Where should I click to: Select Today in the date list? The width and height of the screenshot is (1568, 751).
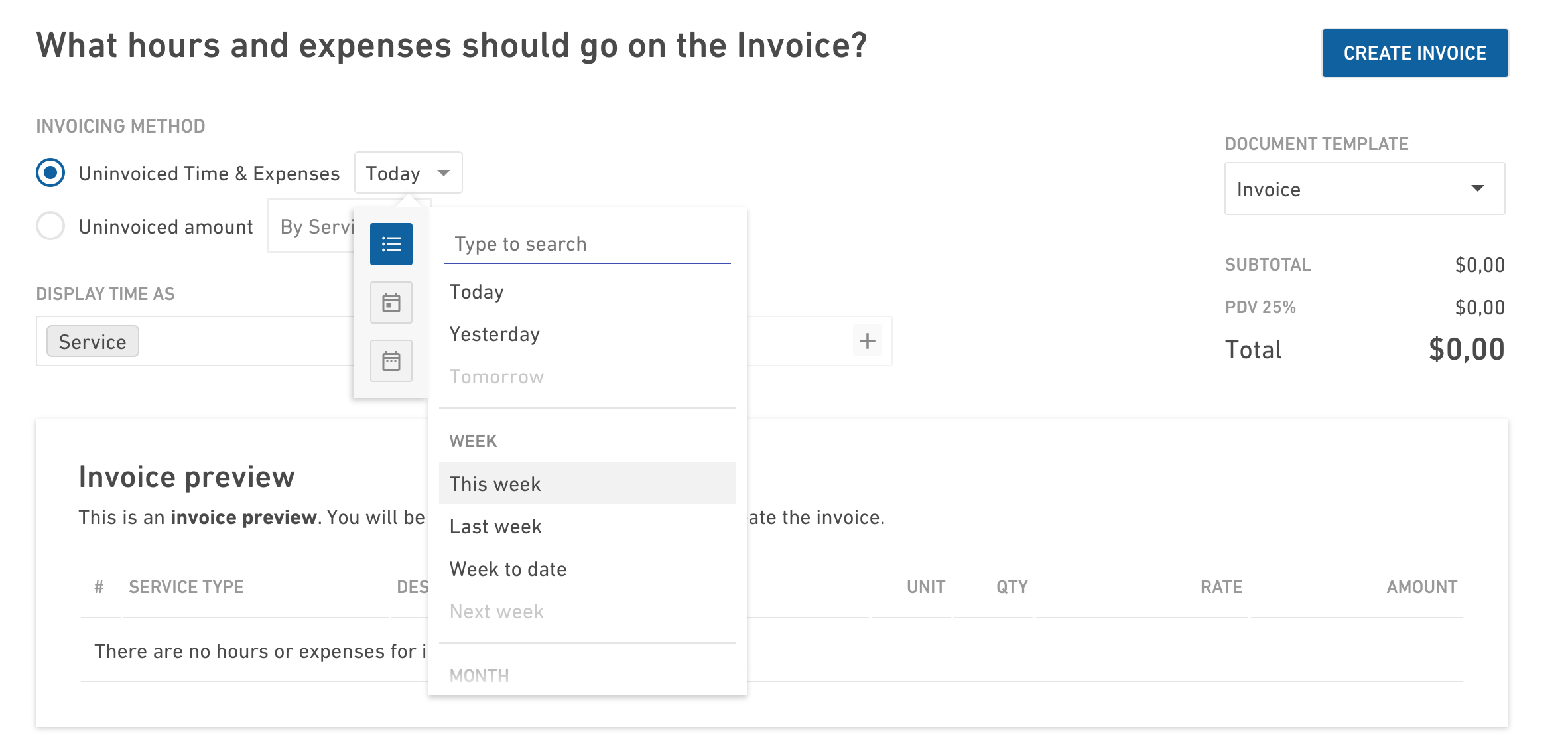(587, 291)
